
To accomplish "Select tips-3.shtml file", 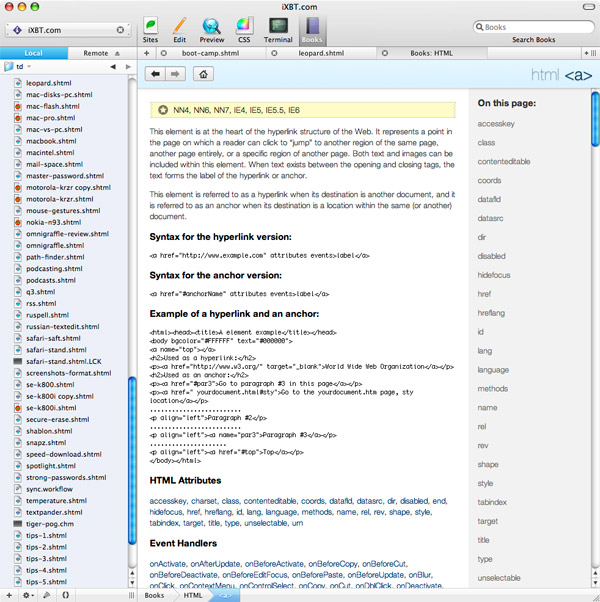I will point(46,559).
